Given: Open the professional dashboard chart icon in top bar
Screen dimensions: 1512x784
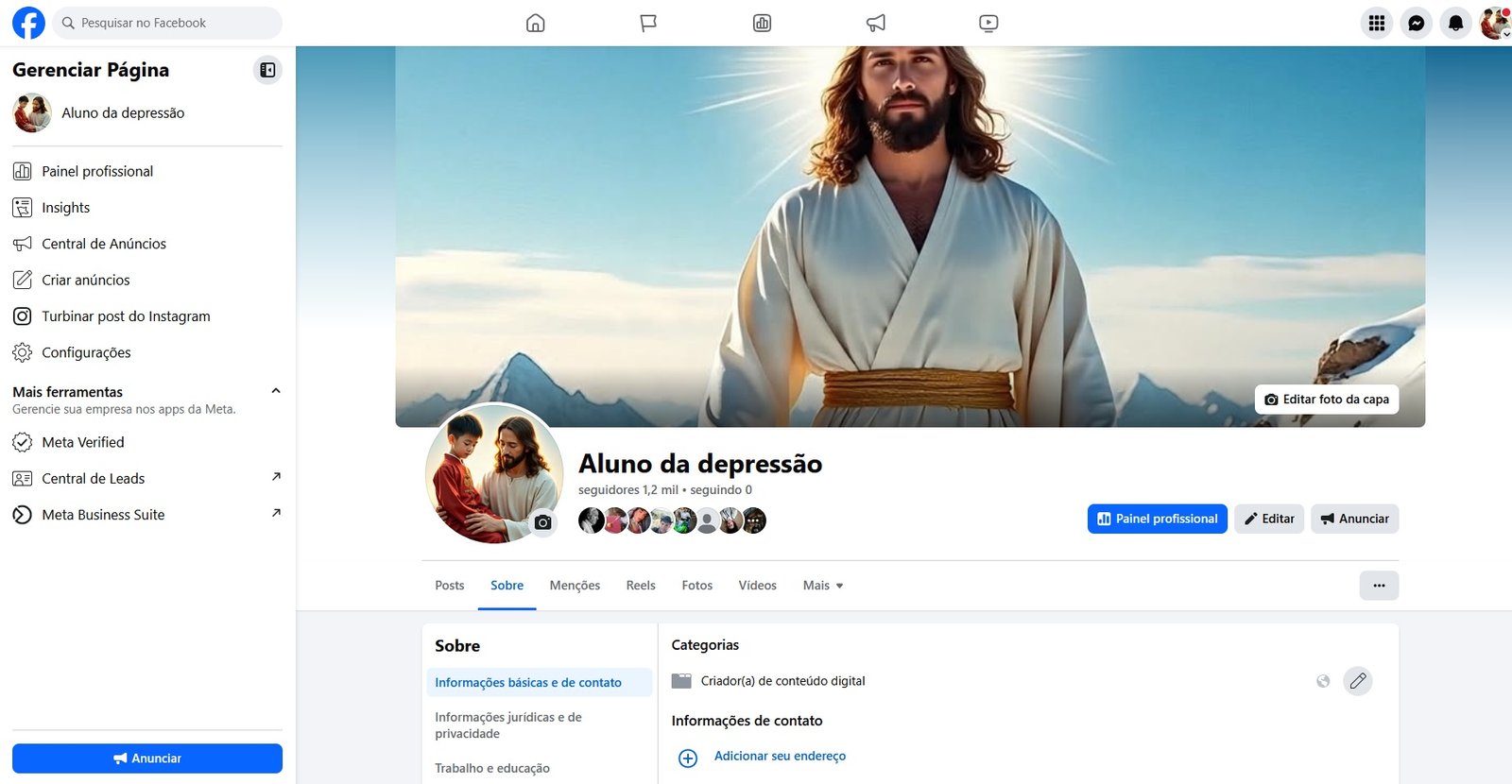Looking at the screenshot, I should pyautogui.click(x=762, y=23).
